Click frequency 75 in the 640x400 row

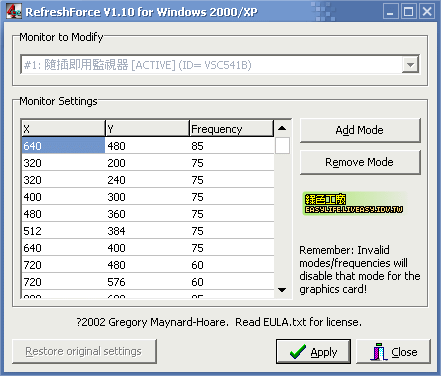click(x=232, y=248)
